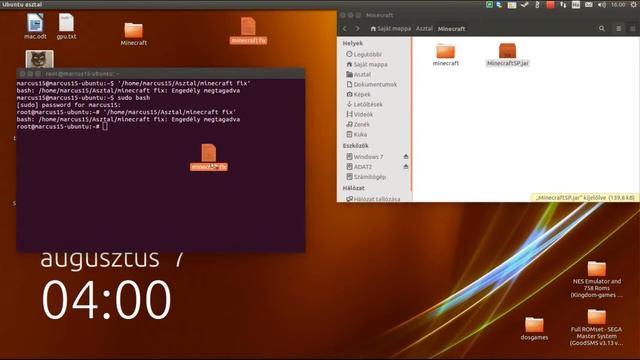
Task: Click the checkmark indicator in top panel
Action: (x=524, y=4)
